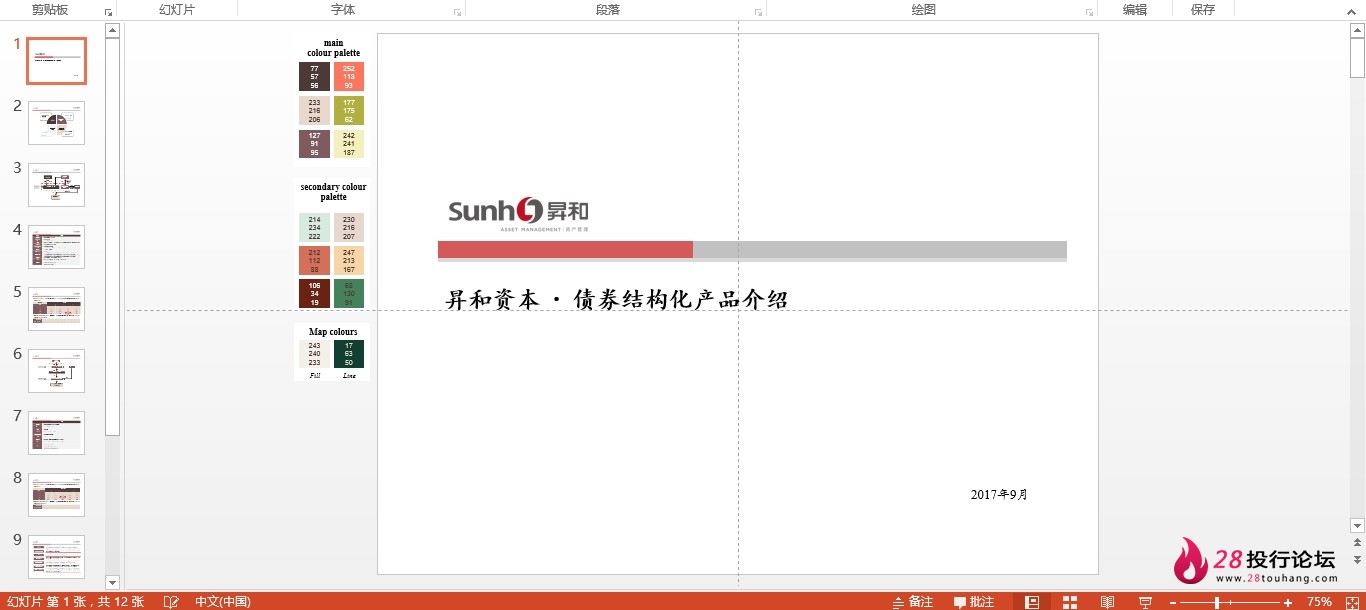The image size is (1366, 610).
Task: Select slide 4 thumbnail
Action: (56, 247)
